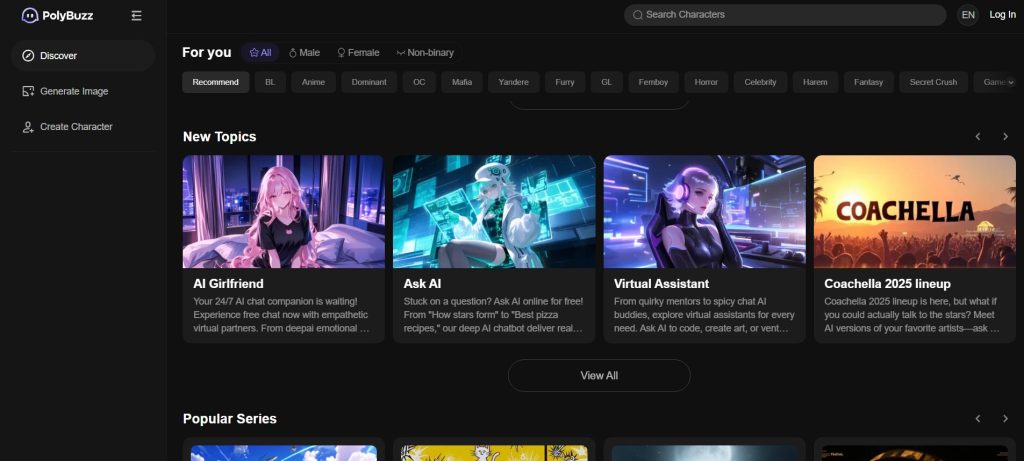Click the View All button
The image size is (1024, 461).
tap(599, 375)
